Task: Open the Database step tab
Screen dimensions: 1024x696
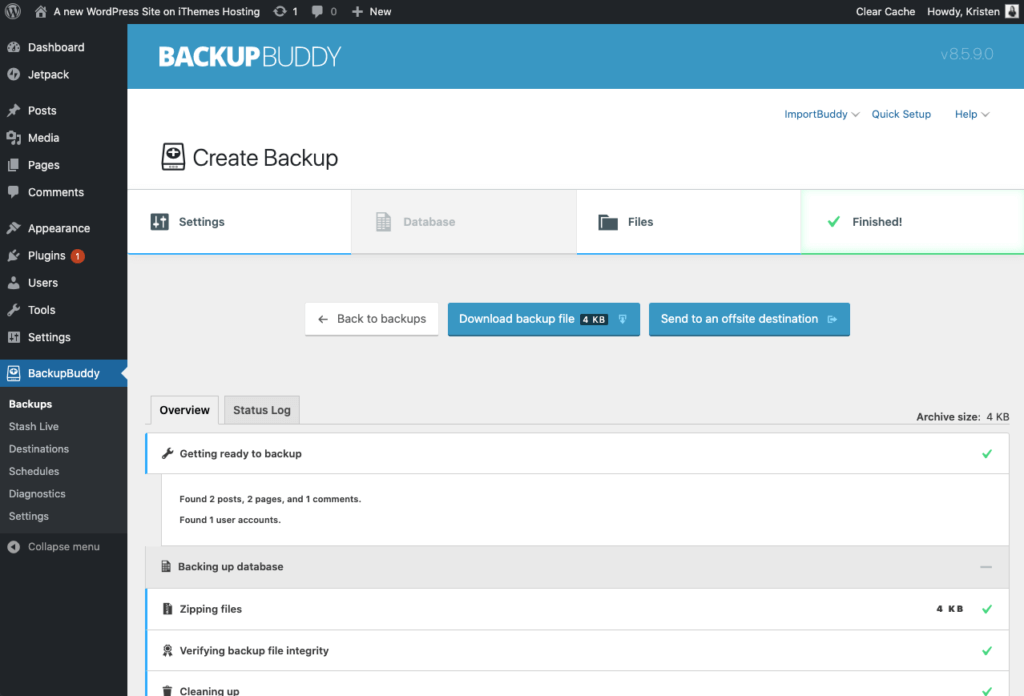Action: click(x=464, y=222)
